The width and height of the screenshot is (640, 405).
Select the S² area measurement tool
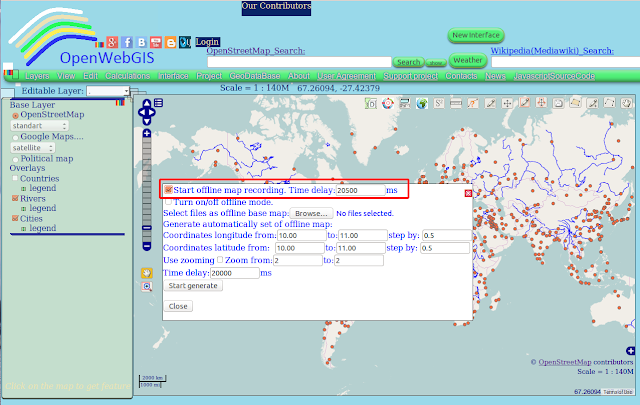coord(439,104)
